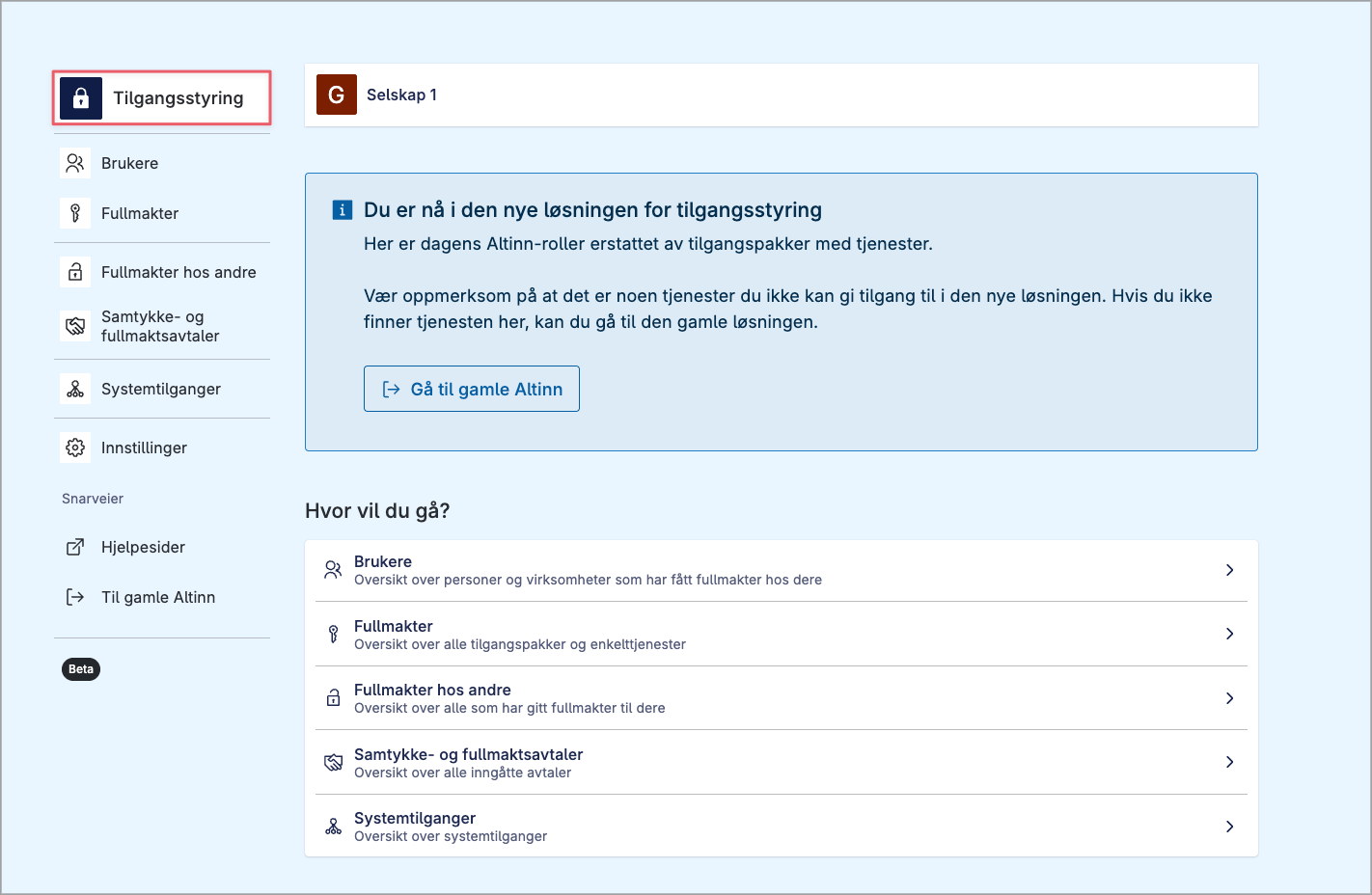This screenshot has height=895, width=1372.
Task: Open Systemtilganger row chevron in main list
Action: click(1229, 827)
